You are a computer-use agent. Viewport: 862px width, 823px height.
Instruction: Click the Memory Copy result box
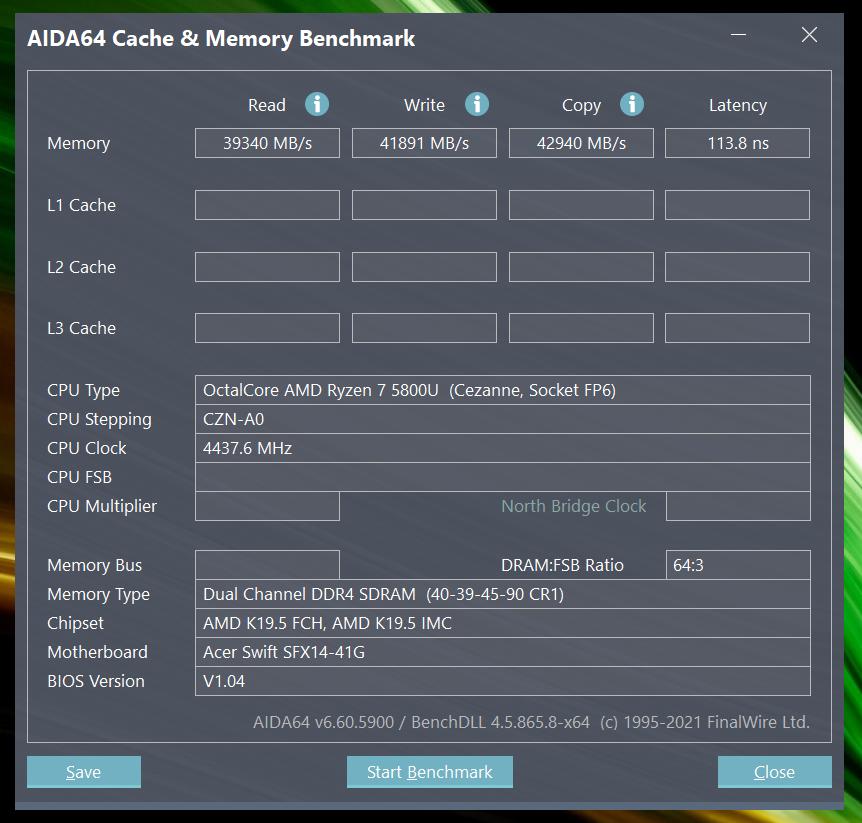point(581,142)
